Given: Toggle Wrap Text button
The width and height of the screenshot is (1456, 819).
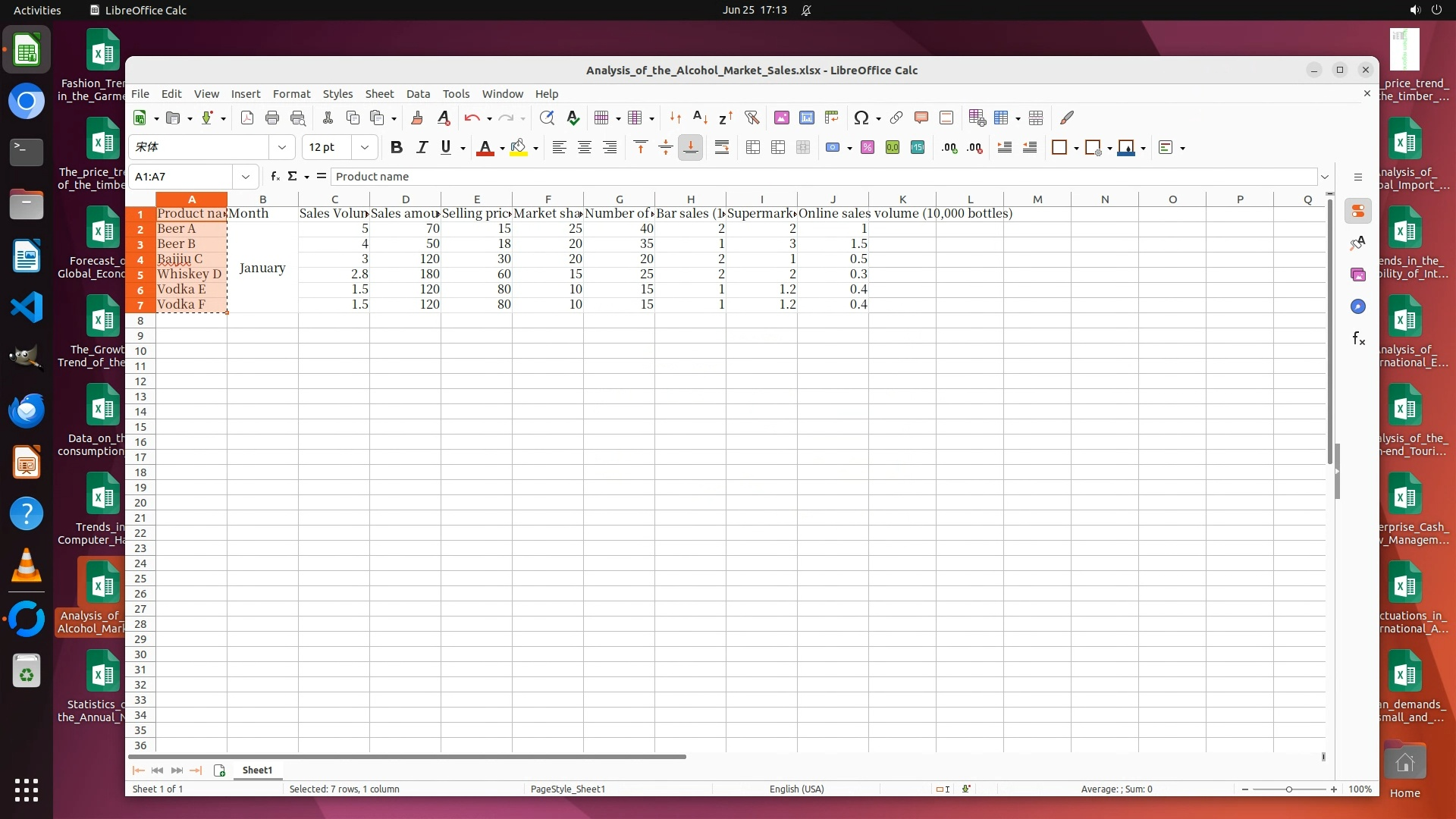Looking at the screenshot, I should point(722,147).
